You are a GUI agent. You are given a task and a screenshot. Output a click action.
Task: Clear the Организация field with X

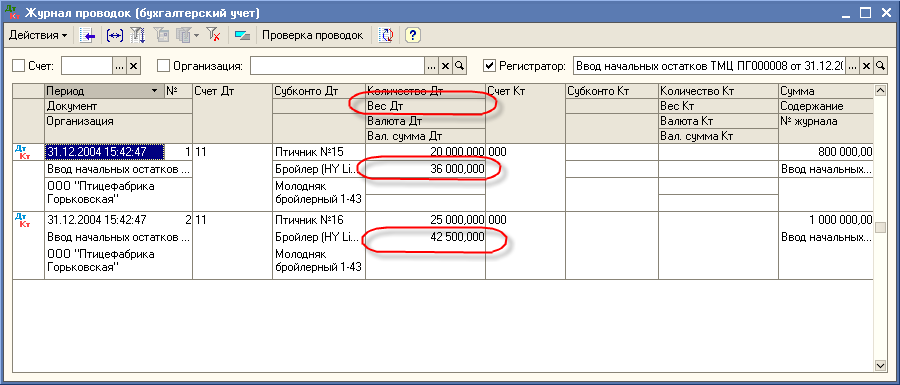coord(445,66)
